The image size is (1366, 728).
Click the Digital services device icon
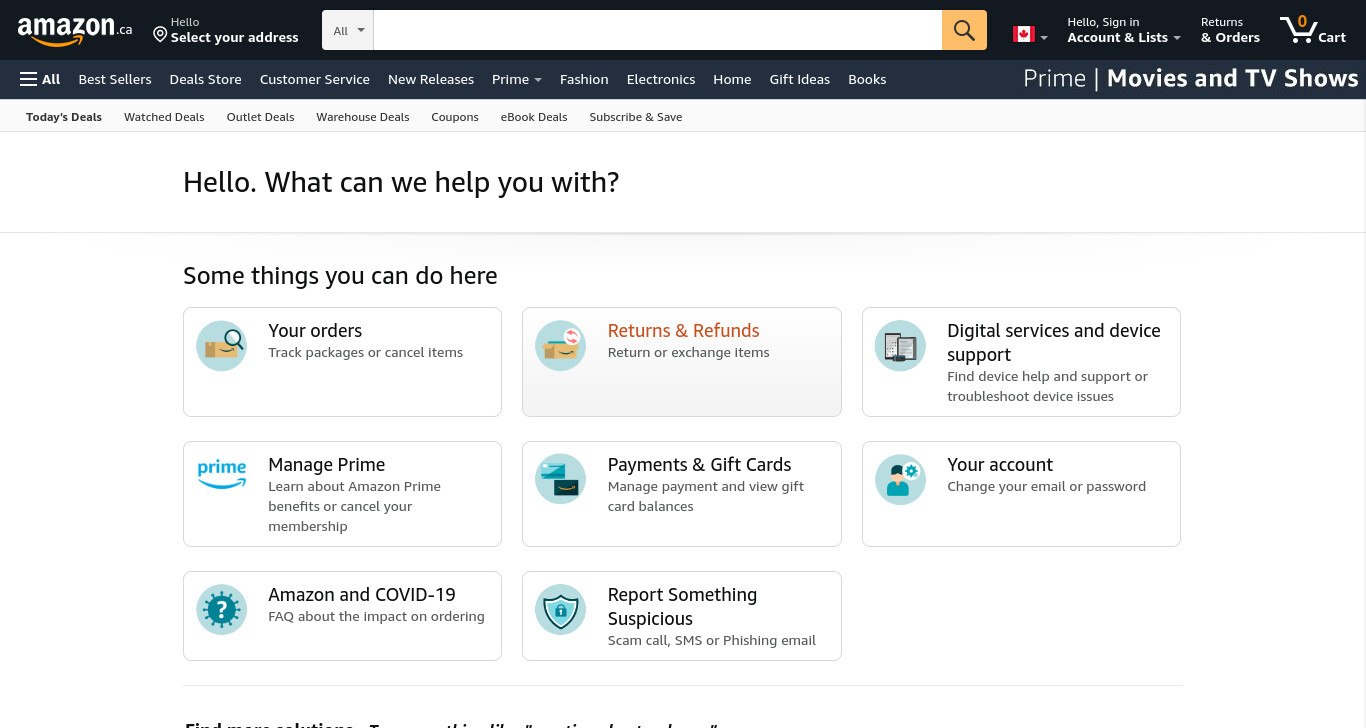coord(900,346)
